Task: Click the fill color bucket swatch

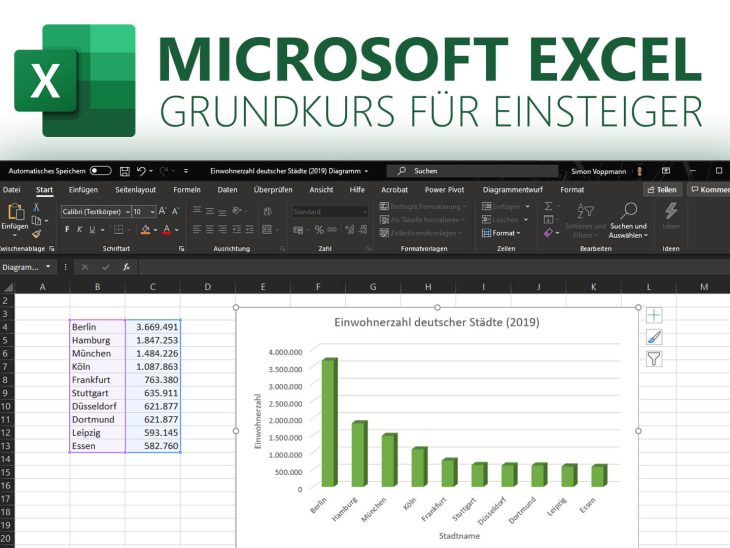Action: click(145, 230)
